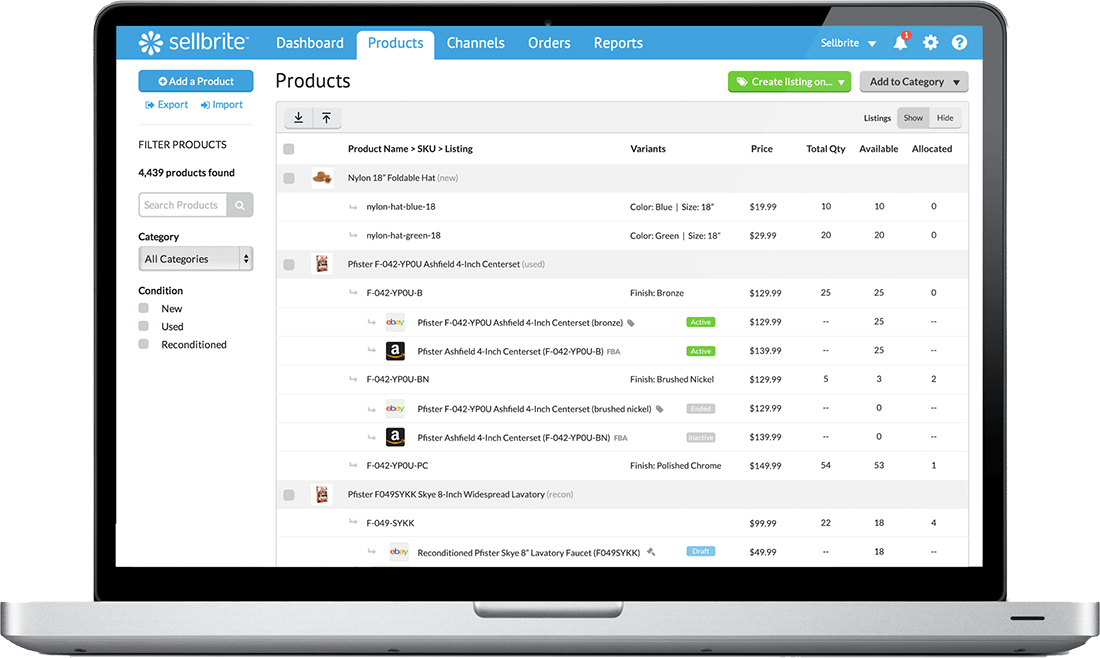
Task: Check the Pfister Skye Widespread Lavatory row
Action: (x=288, y=495)
